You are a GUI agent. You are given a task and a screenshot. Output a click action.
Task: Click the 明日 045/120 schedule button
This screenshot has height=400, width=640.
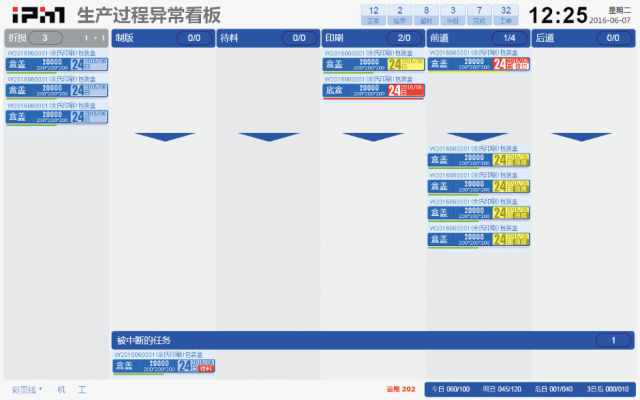pyautogui.click(x=502, y=389)
